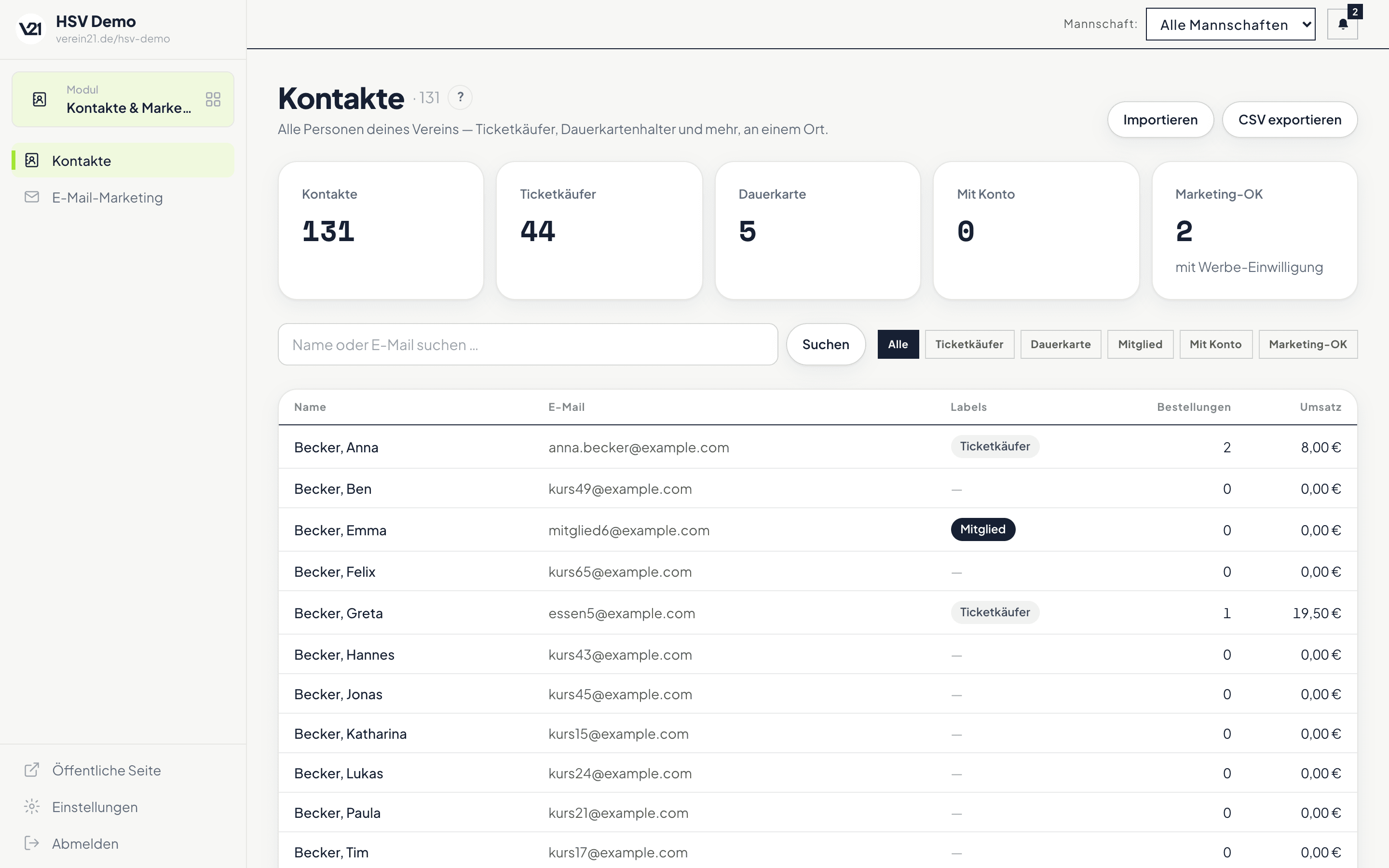Select the Alle filter
Image resolution: width=1389 pixels, height=868 pixels.
point(898,344)
